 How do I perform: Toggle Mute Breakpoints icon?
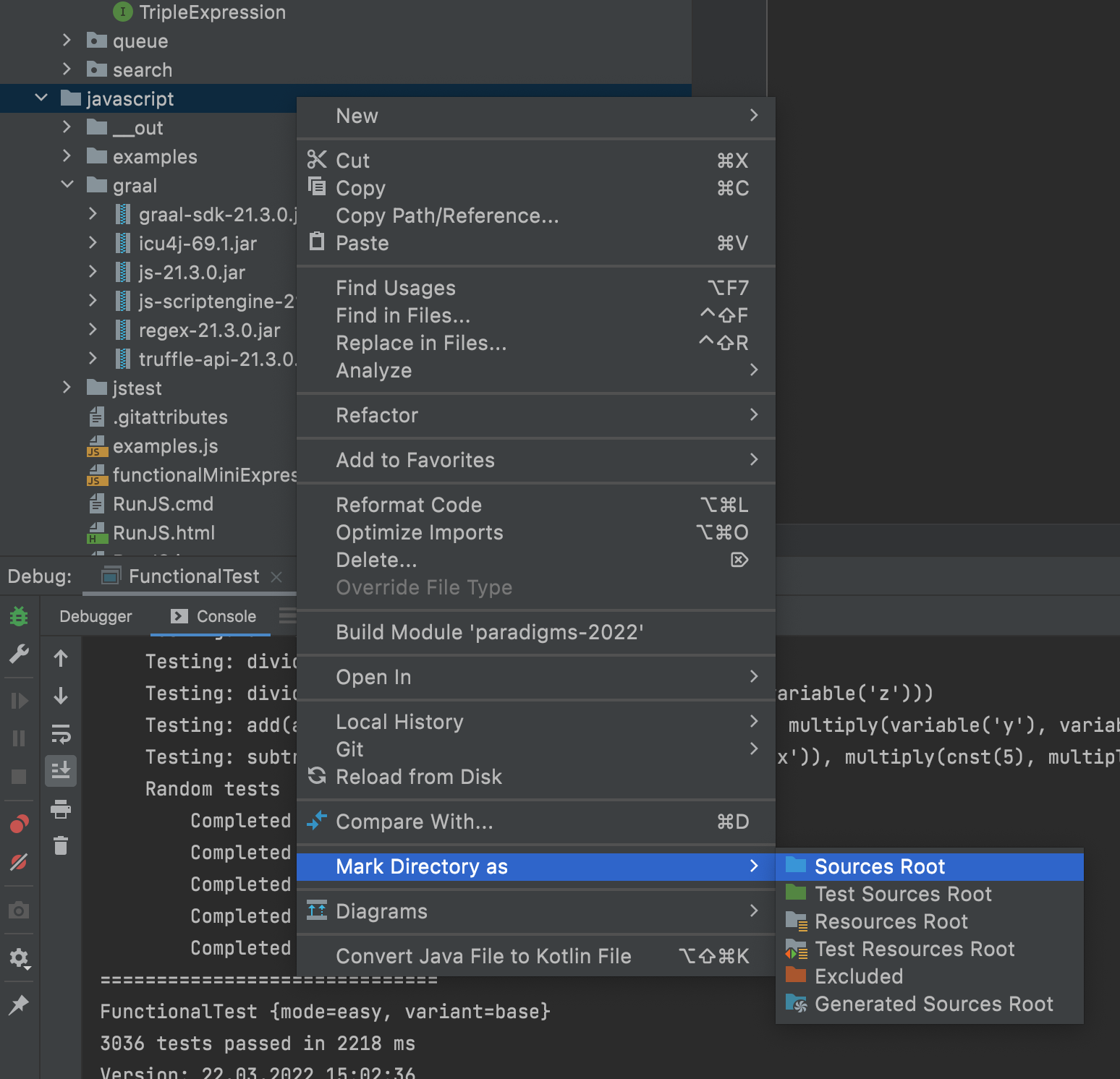click(x=19, y=861)
